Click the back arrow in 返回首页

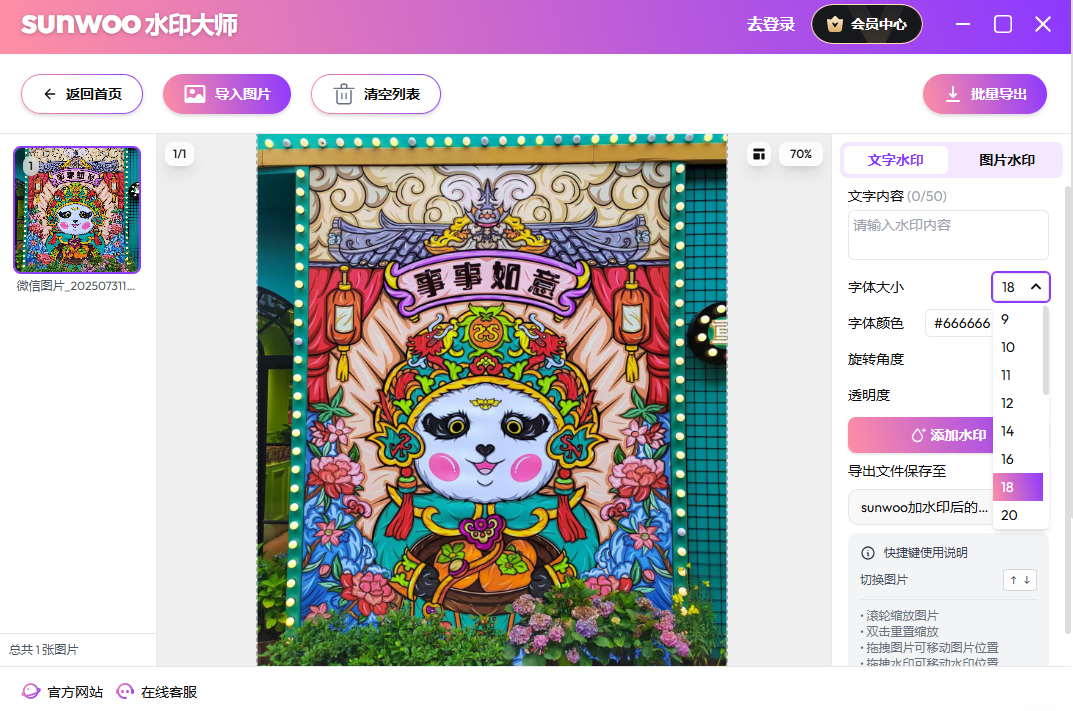[50, 94]
